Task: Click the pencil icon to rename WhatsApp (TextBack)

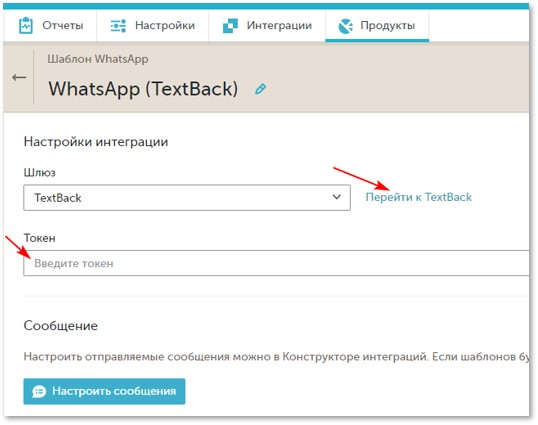Action: point(260,89)
